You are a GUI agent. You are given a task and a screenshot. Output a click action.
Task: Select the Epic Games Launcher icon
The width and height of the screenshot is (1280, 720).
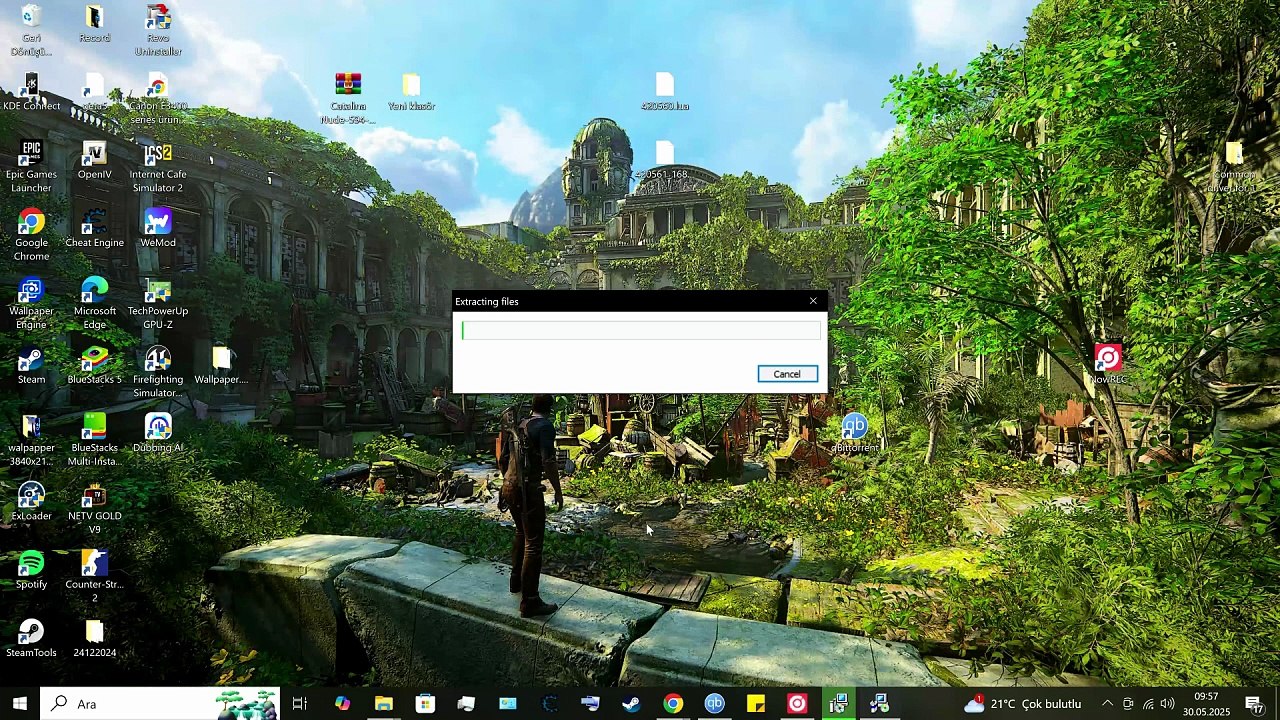[31, 167]
